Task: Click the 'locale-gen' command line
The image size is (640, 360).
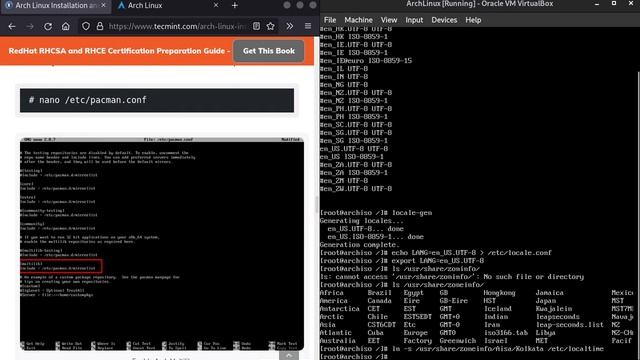Action: 376,213
